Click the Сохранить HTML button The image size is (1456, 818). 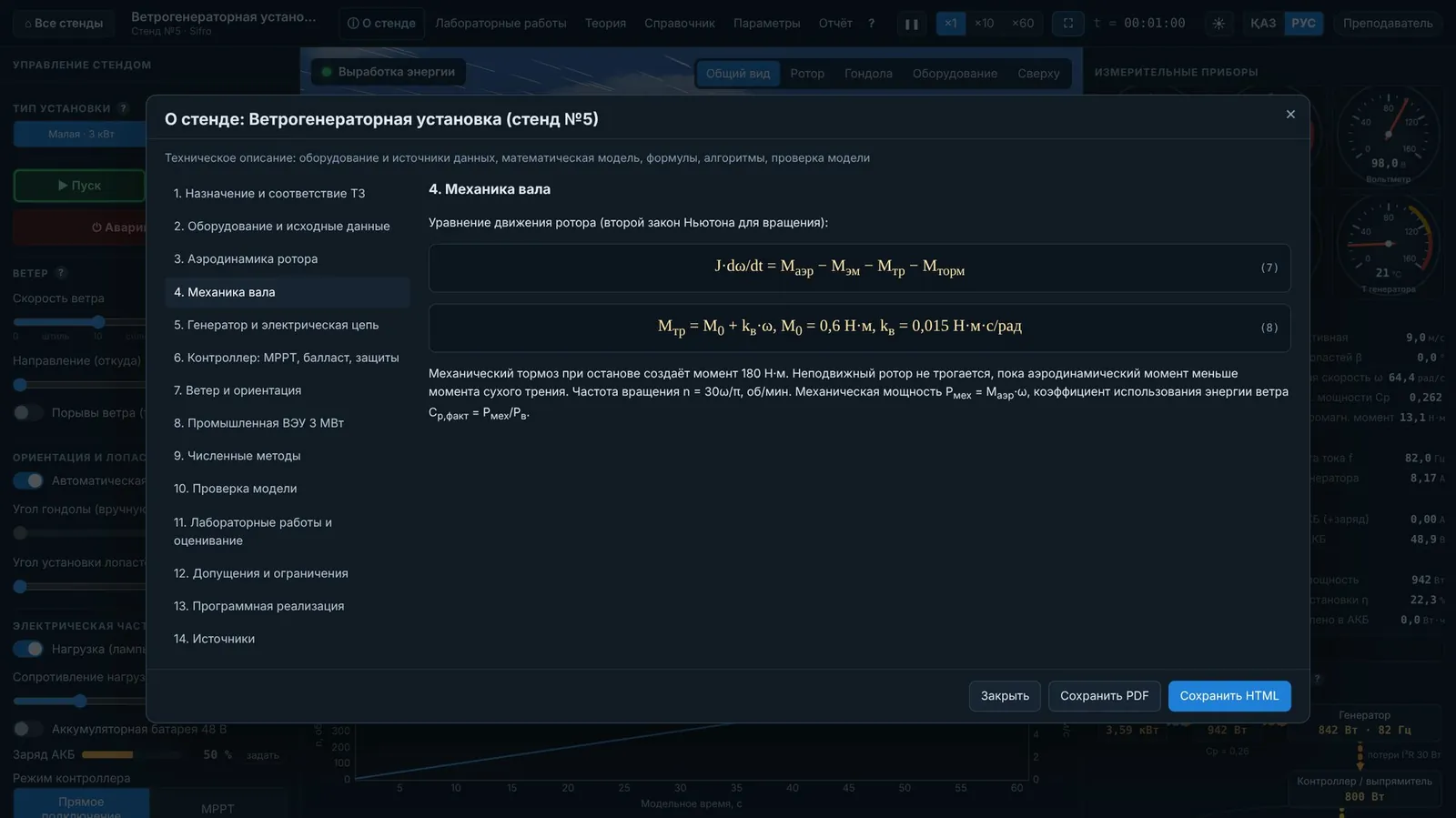coord(1229,696)
